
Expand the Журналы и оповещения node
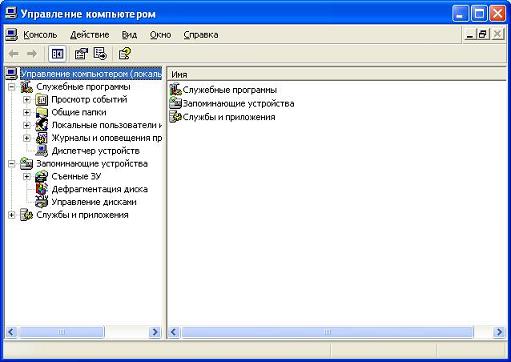27,138
